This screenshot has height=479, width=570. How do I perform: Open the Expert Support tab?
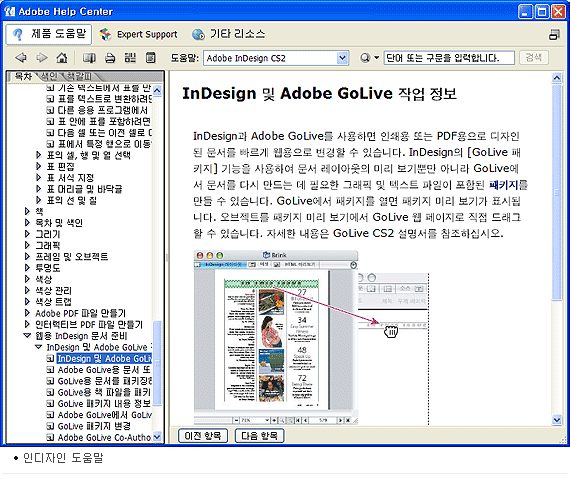139,35
